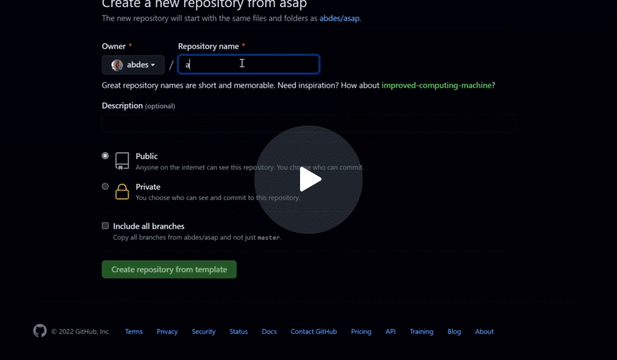The width and height of the screenshot is (617, 360).
Task: Open the Blog footer link
Action: tap(454, 332)
